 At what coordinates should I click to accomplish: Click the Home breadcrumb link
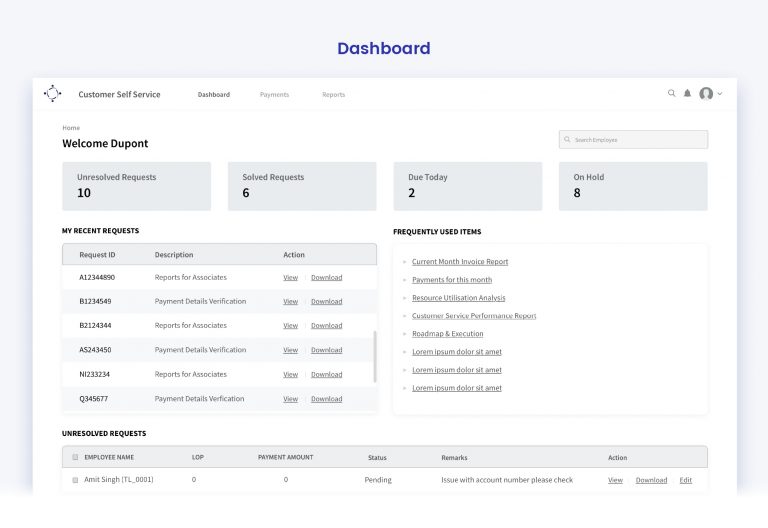(71, 128)
